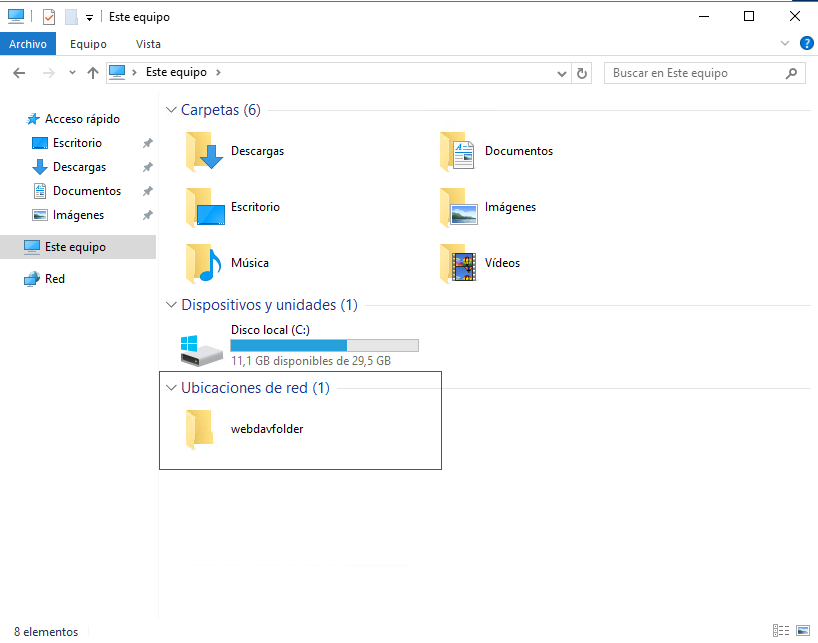Image resolution: width=818 pixels, height=643 pixels.
Task: Click the 11,1 GB disponibles de 29,5 GB text
Action: pyautogui.click(x=311, y=361)
